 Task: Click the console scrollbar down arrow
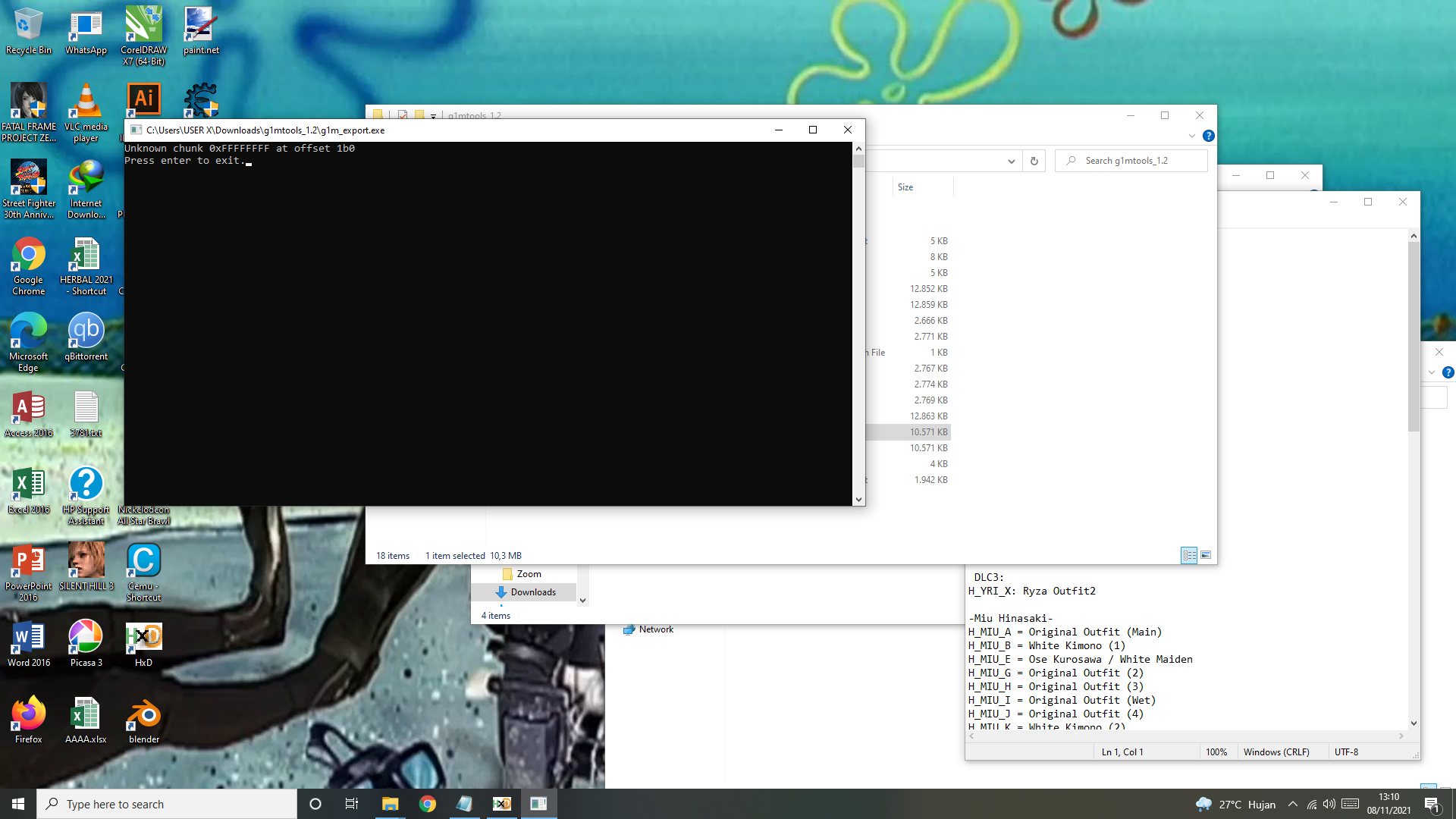click(x=858, y=499)
